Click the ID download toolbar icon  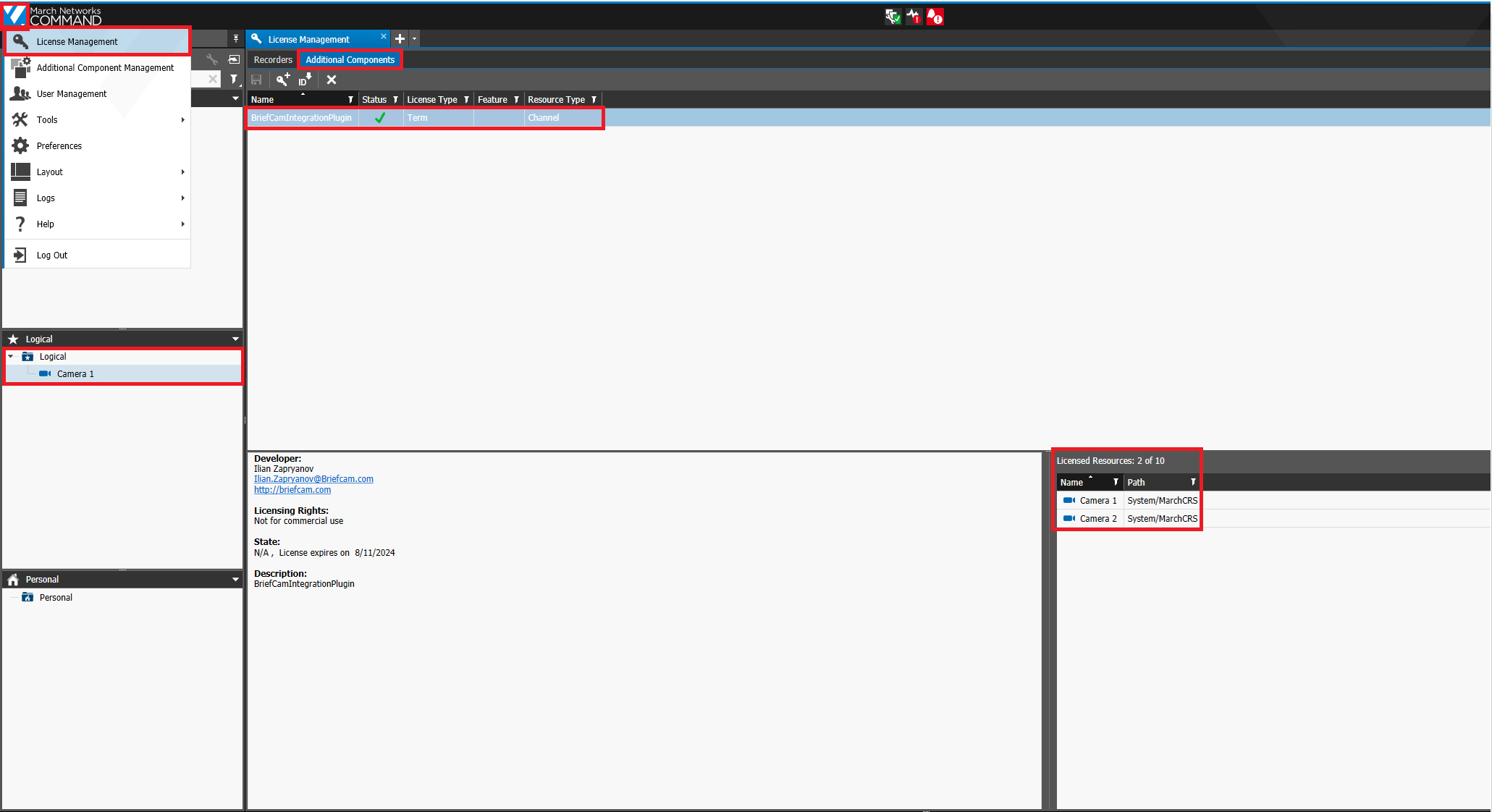pyautogui.click(x=305, y=80)
